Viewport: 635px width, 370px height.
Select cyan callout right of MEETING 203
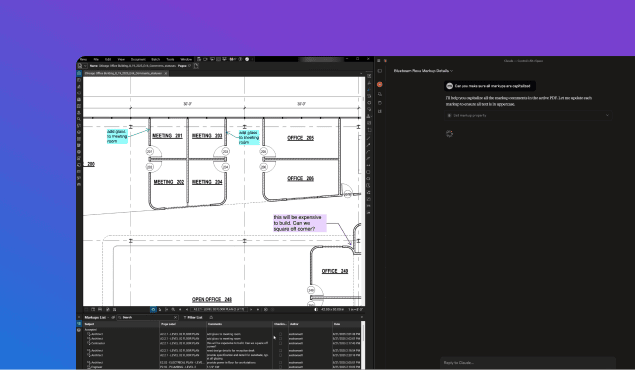tap(249, 138)
